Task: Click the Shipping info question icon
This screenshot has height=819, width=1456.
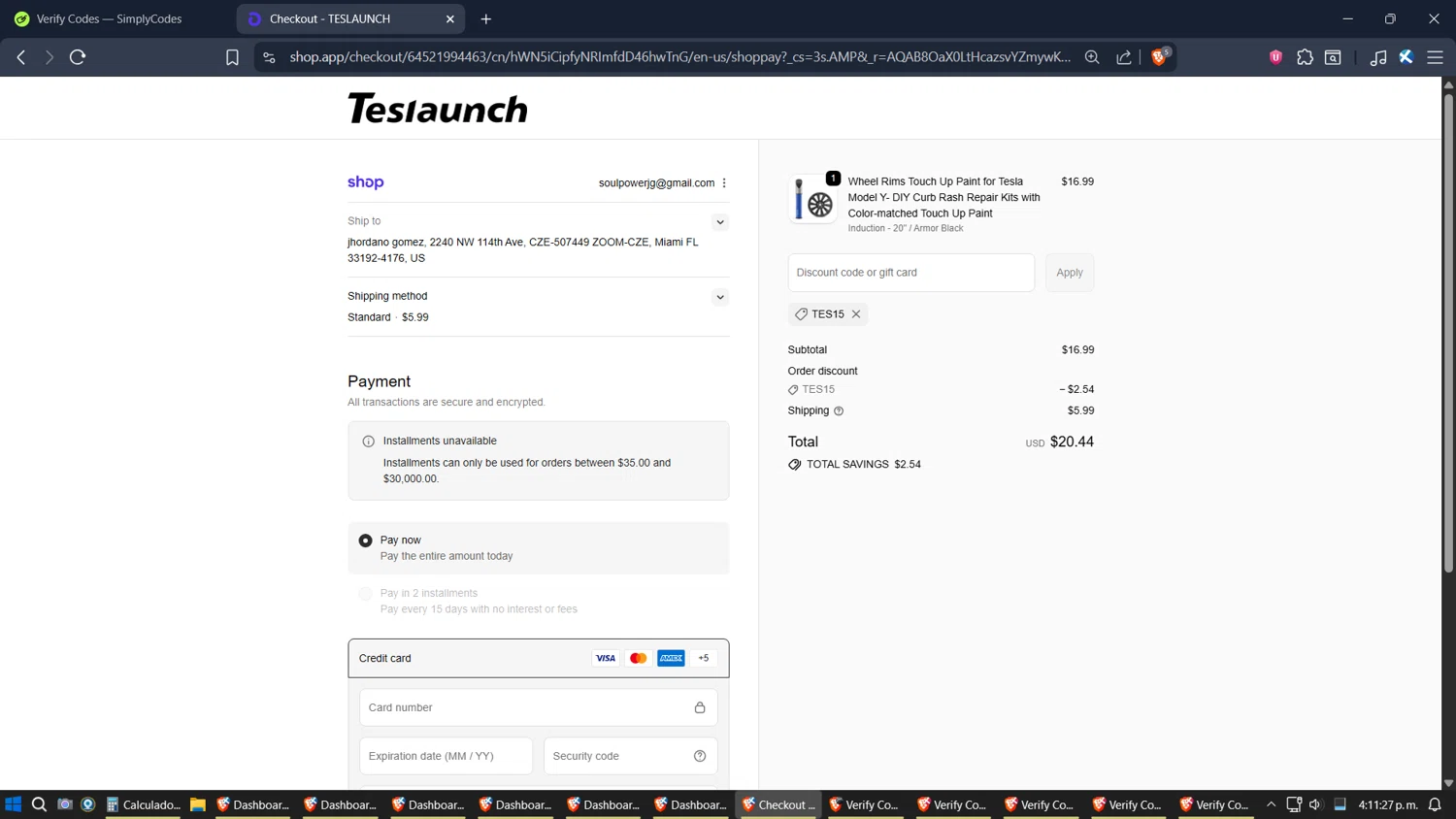Action: 839,411
